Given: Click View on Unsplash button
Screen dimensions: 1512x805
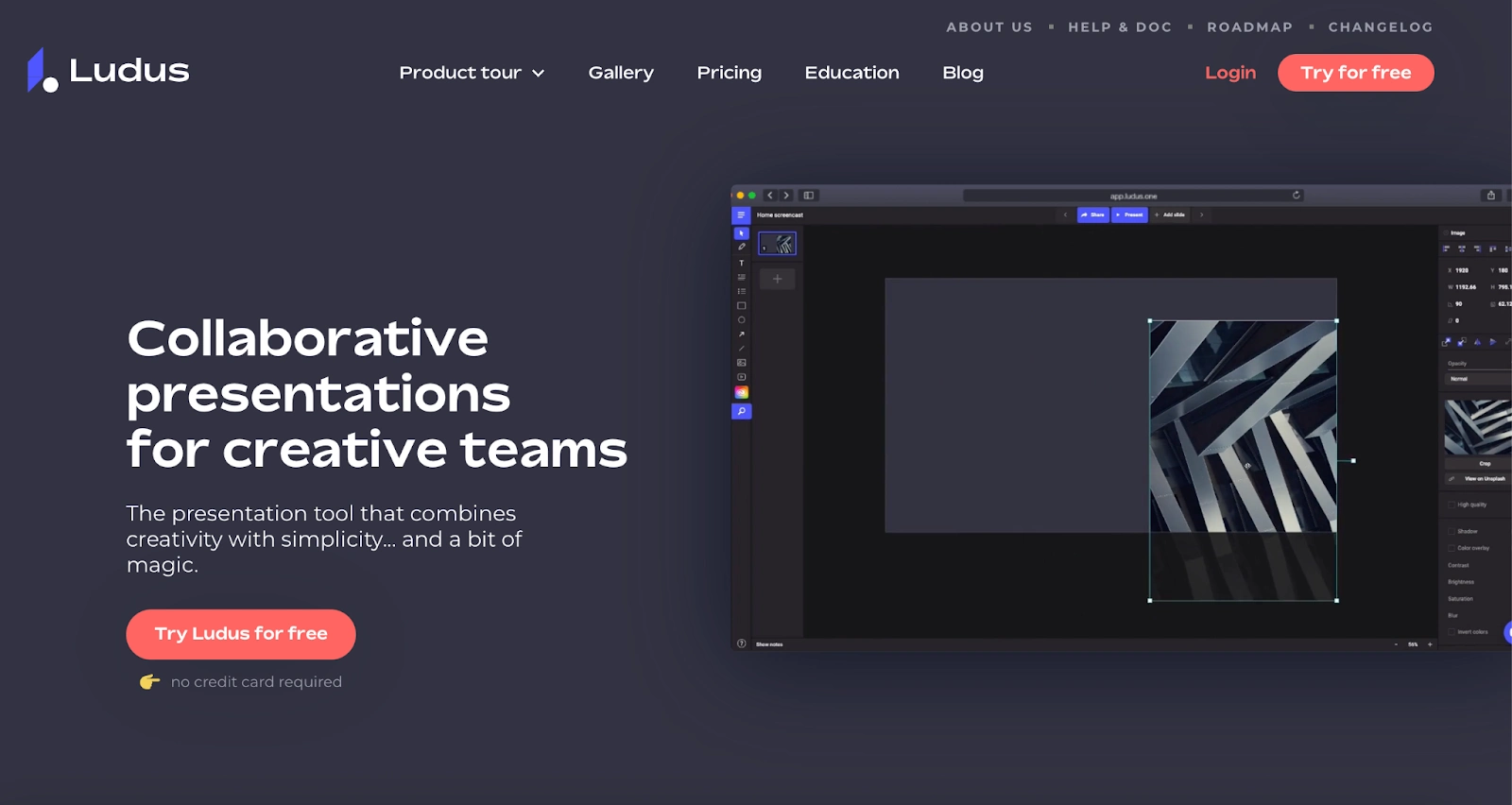Looking at the screenshot, I should click(x=1478, y=479).
